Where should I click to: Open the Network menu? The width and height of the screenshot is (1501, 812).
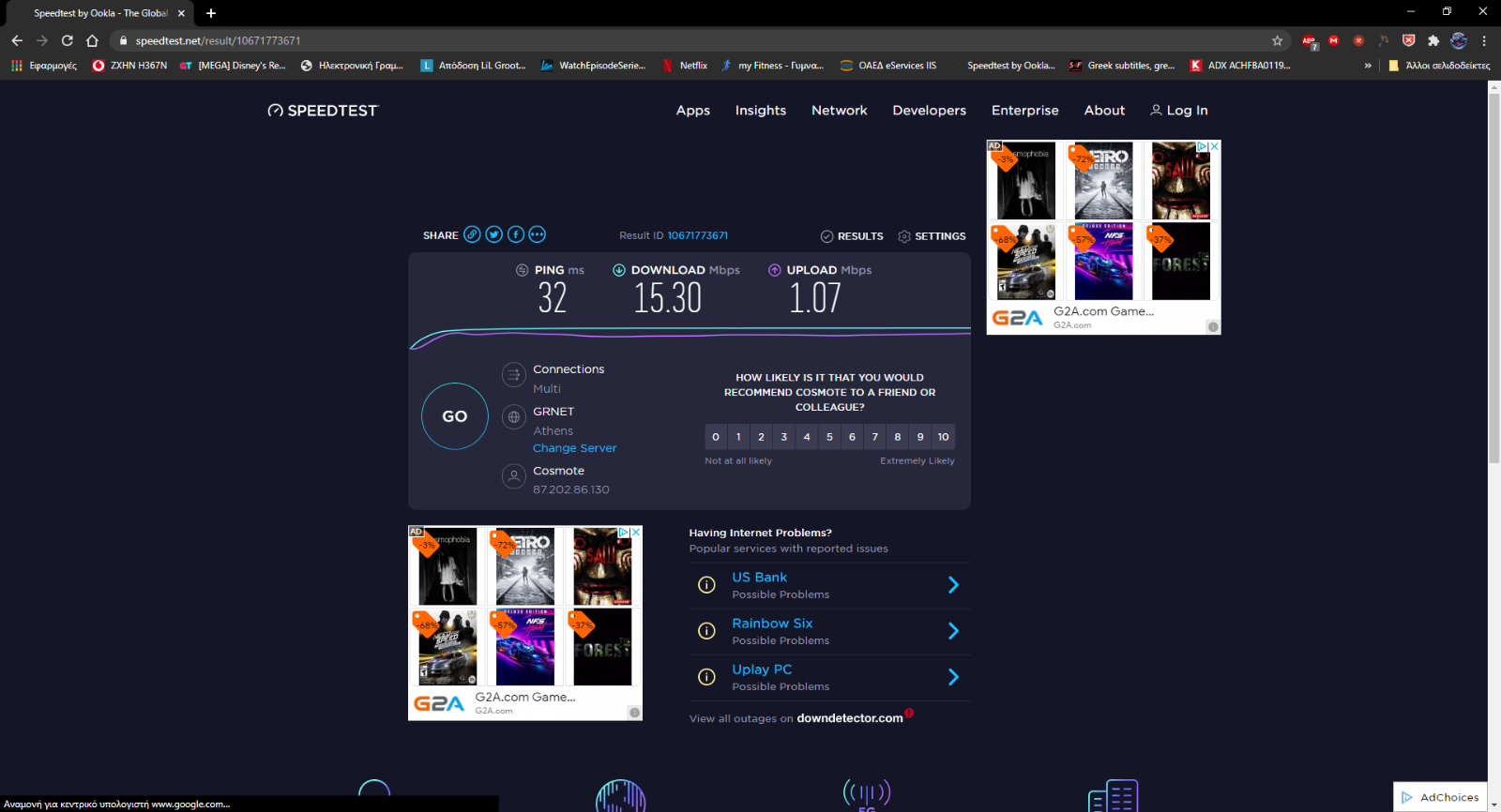[840, 111]
